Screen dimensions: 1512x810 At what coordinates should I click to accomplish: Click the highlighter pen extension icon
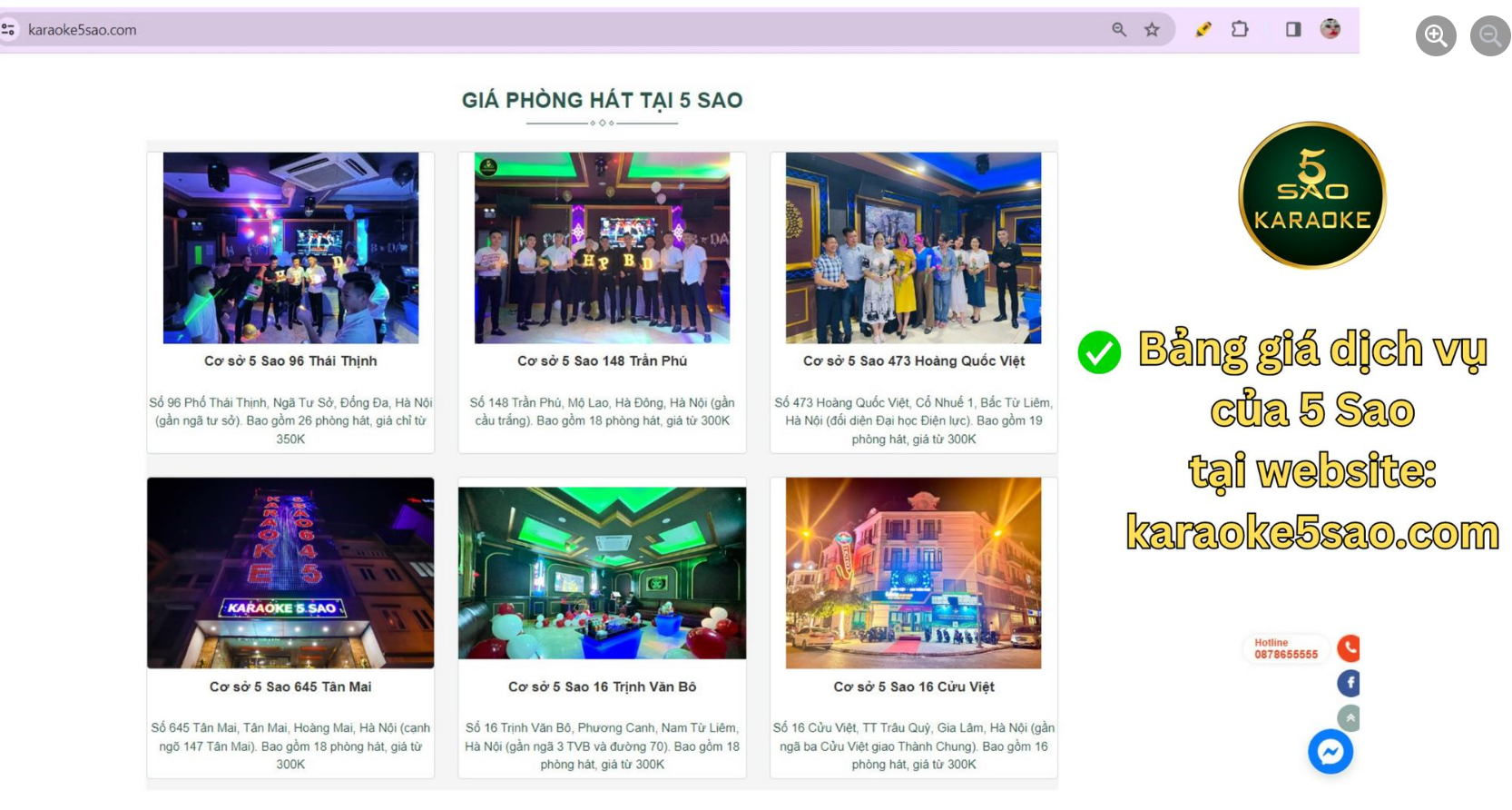1203,29
